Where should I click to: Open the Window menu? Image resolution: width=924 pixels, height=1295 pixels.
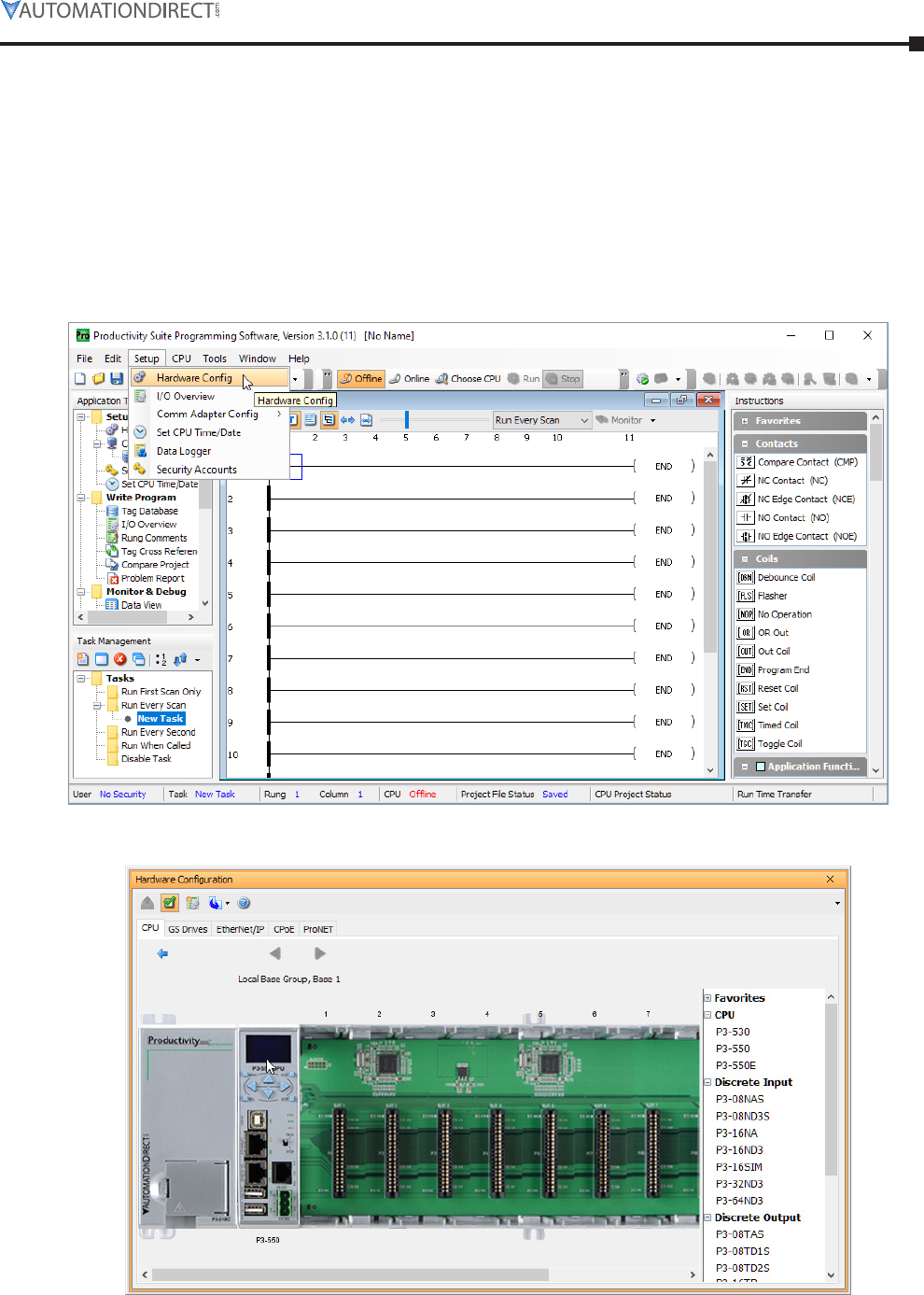coord(258,359)
